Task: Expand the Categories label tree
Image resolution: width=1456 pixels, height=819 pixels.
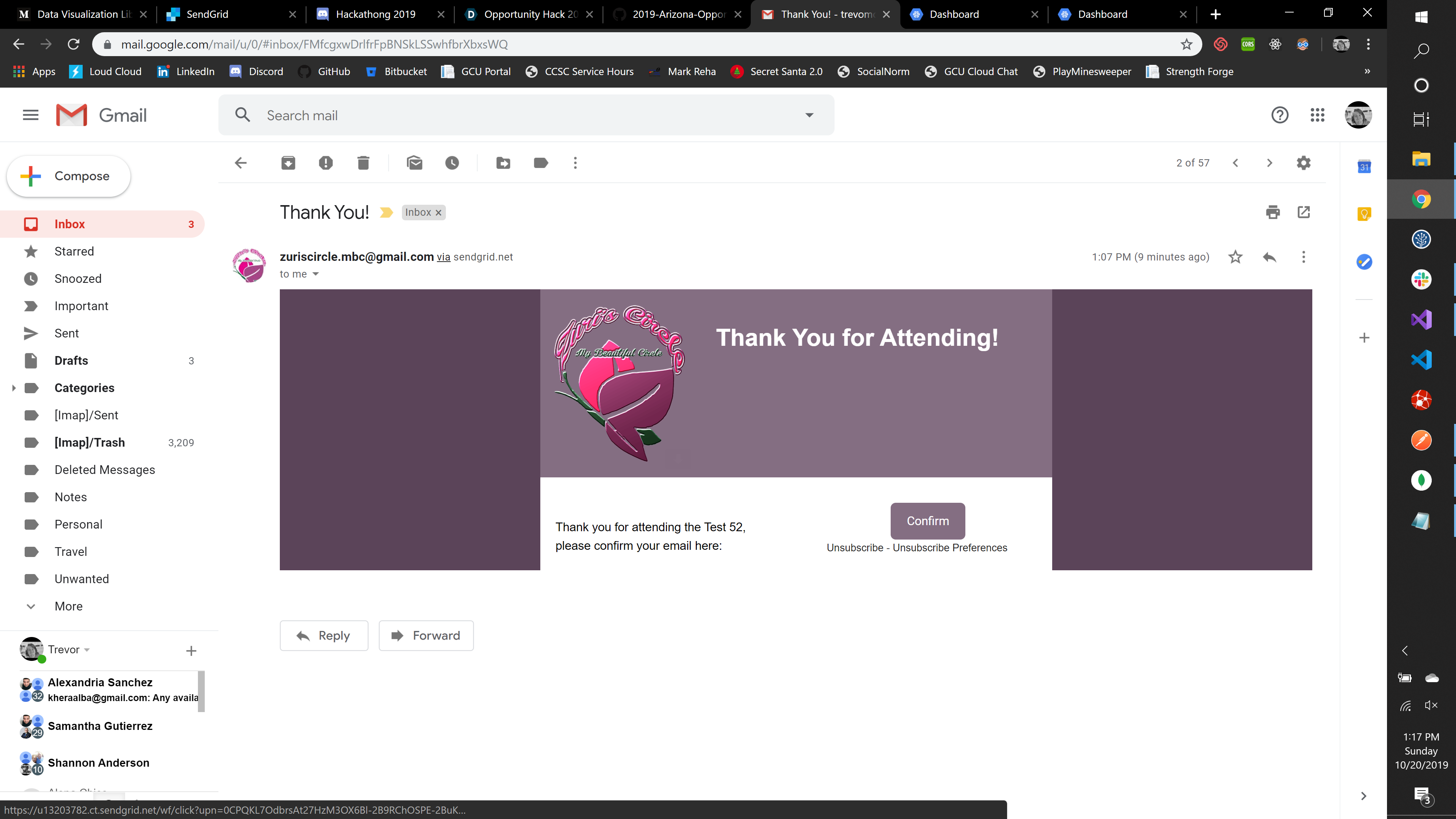Action: pyautogui.click(x=14, y=388)
